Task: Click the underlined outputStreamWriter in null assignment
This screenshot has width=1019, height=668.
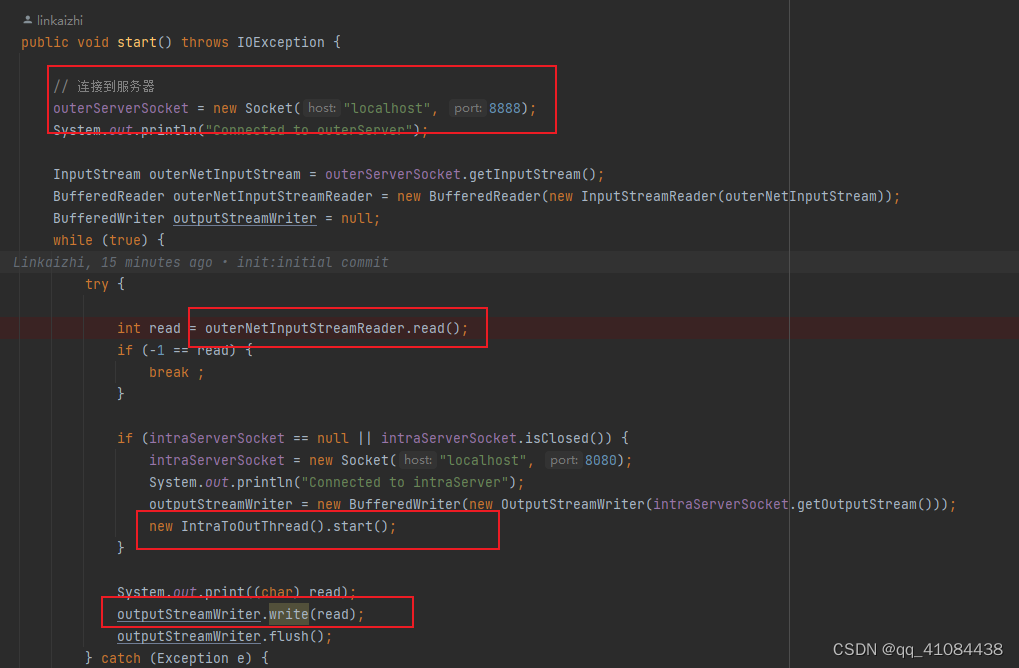Action: (245, 218)
